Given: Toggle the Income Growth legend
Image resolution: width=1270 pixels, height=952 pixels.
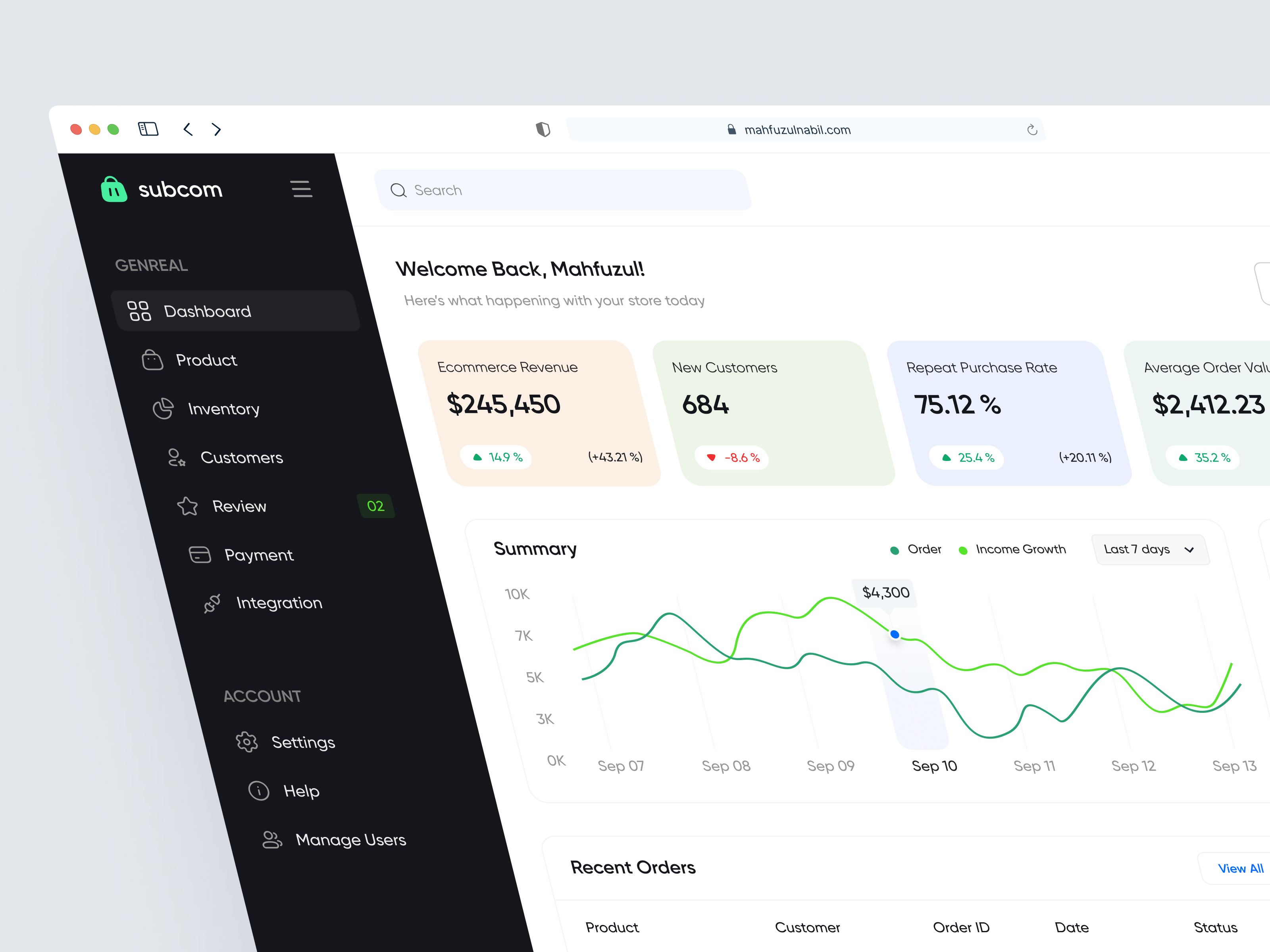Looking at the screenshot, I should coord(1013,549).
